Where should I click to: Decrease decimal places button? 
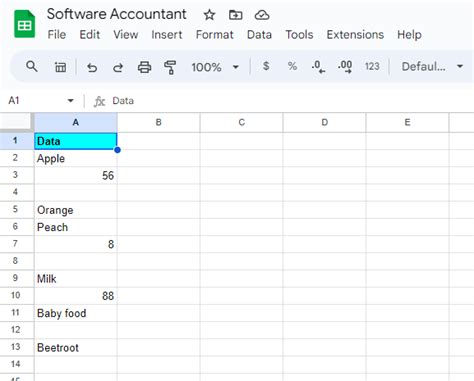[318, 67]
